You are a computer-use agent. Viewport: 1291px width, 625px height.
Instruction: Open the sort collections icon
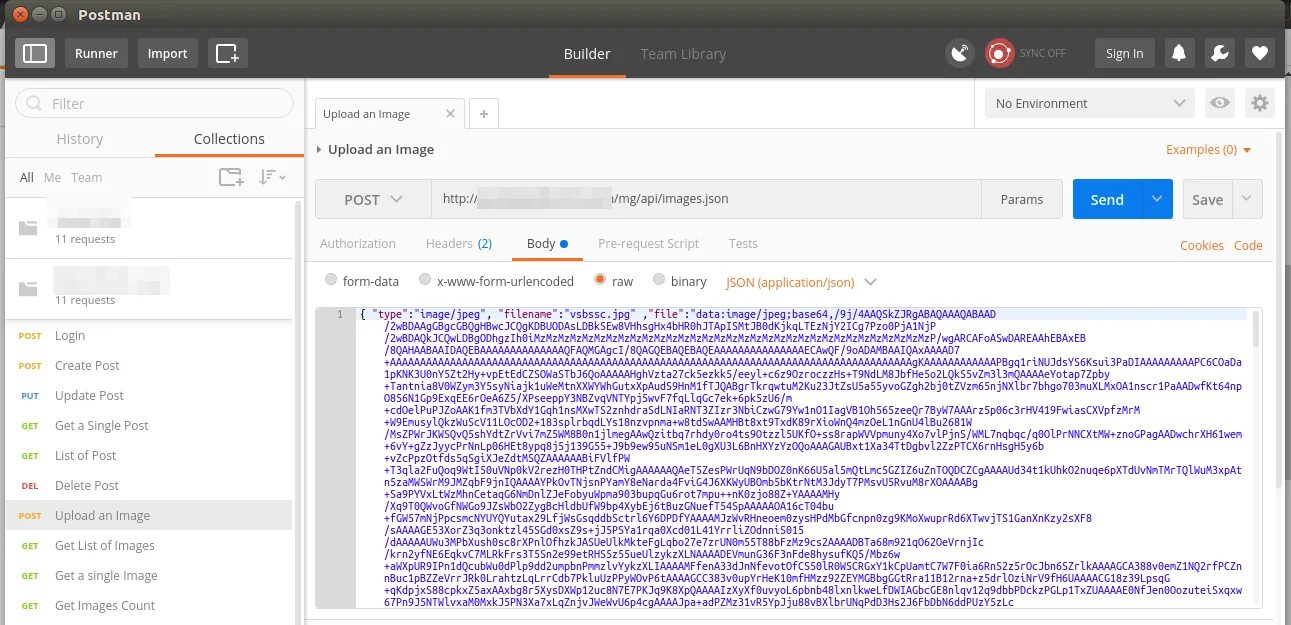pos(271,177)
